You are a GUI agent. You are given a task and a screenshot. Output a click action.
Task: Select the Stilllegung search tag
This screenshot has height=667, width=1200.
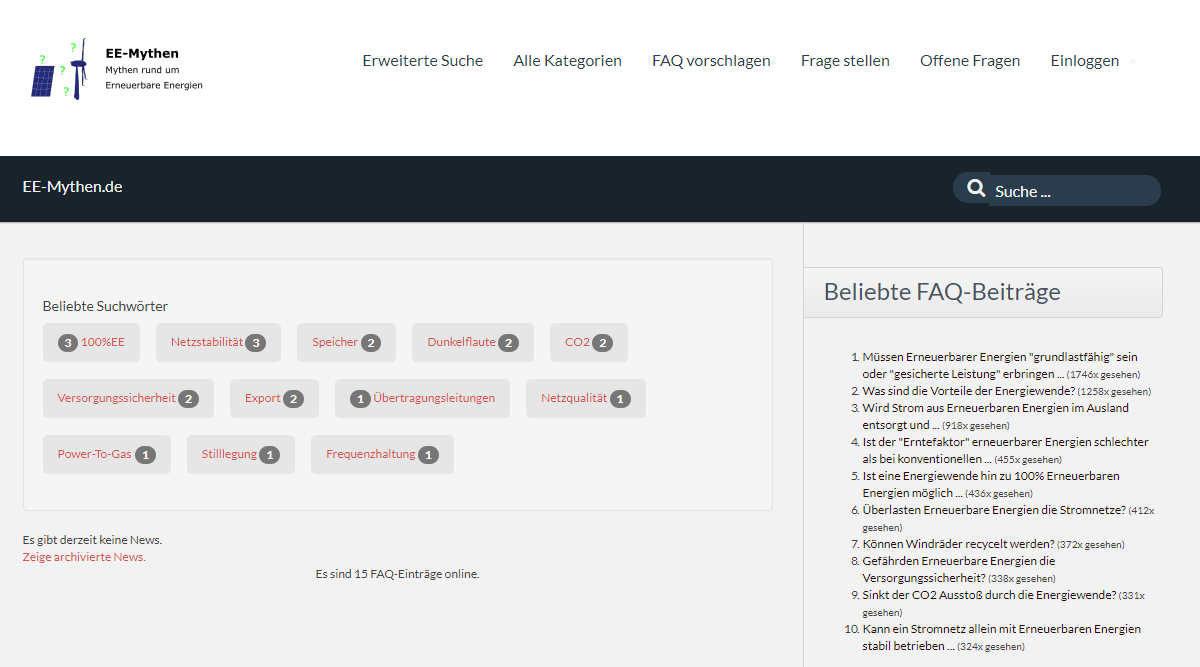[241, 454]
